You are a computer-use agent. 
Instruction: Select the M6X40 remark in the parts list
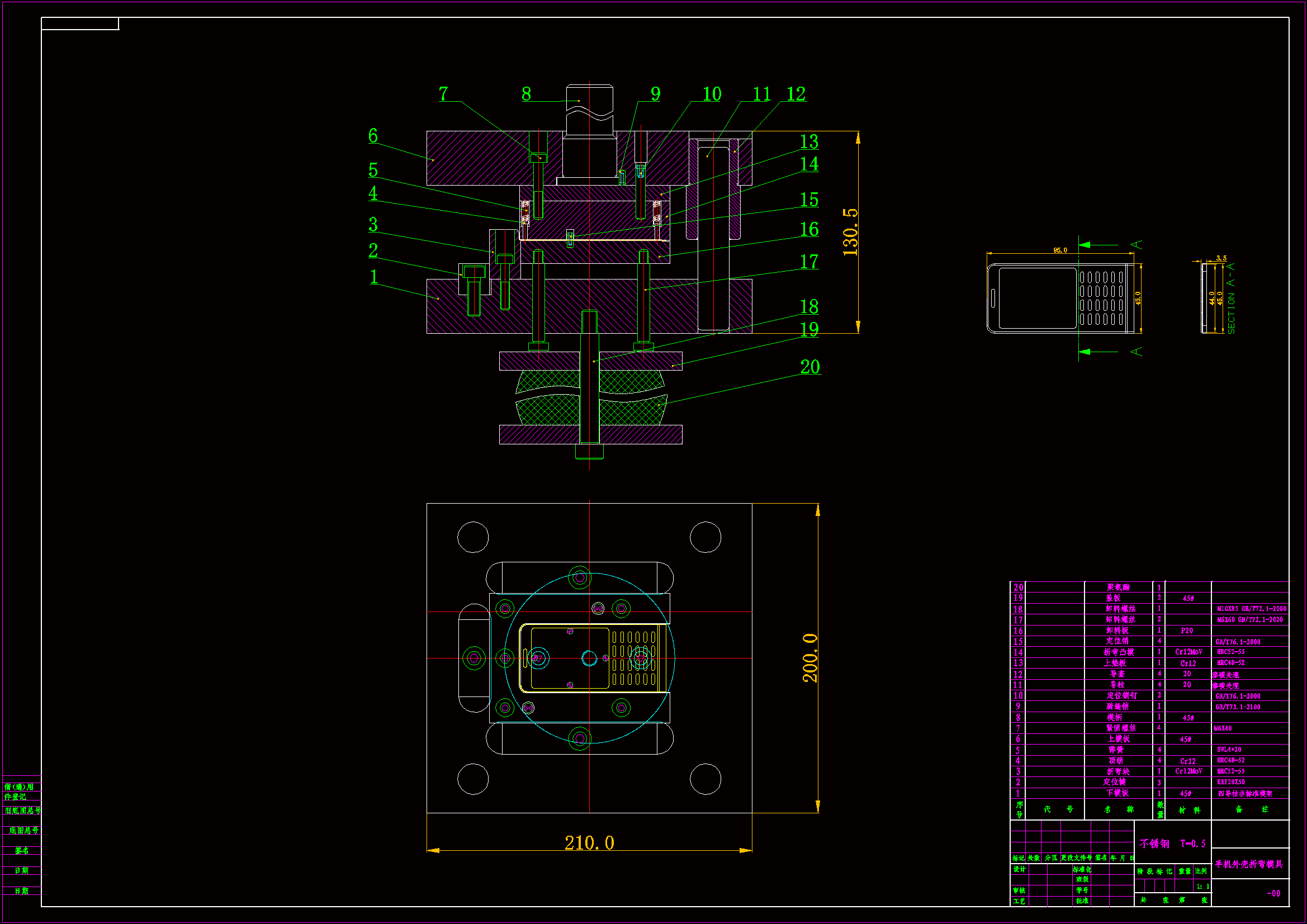[1223, 728]
